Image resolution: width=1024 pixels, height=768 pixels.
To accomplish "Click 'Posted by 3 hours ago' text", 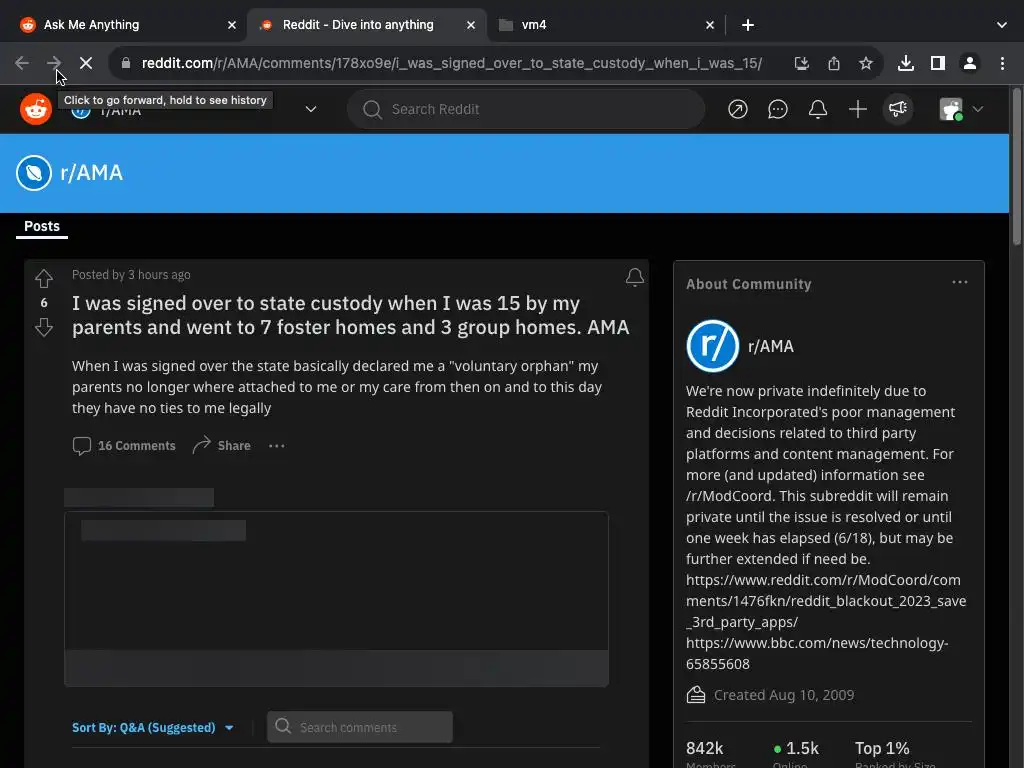I will click(x=131, y=275).
